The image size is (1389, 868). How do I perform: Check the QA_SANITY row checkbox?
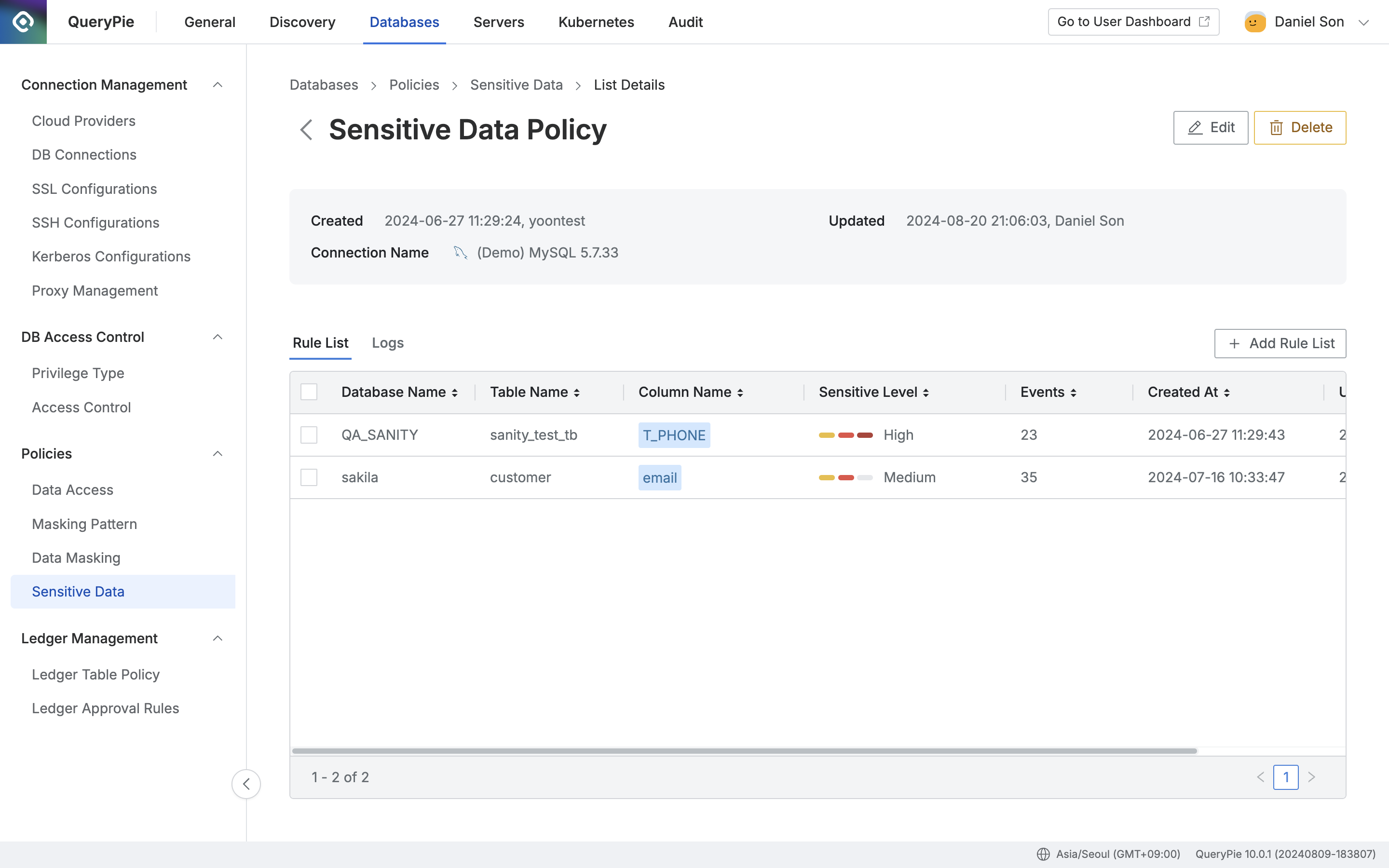(x=309, y=434)
